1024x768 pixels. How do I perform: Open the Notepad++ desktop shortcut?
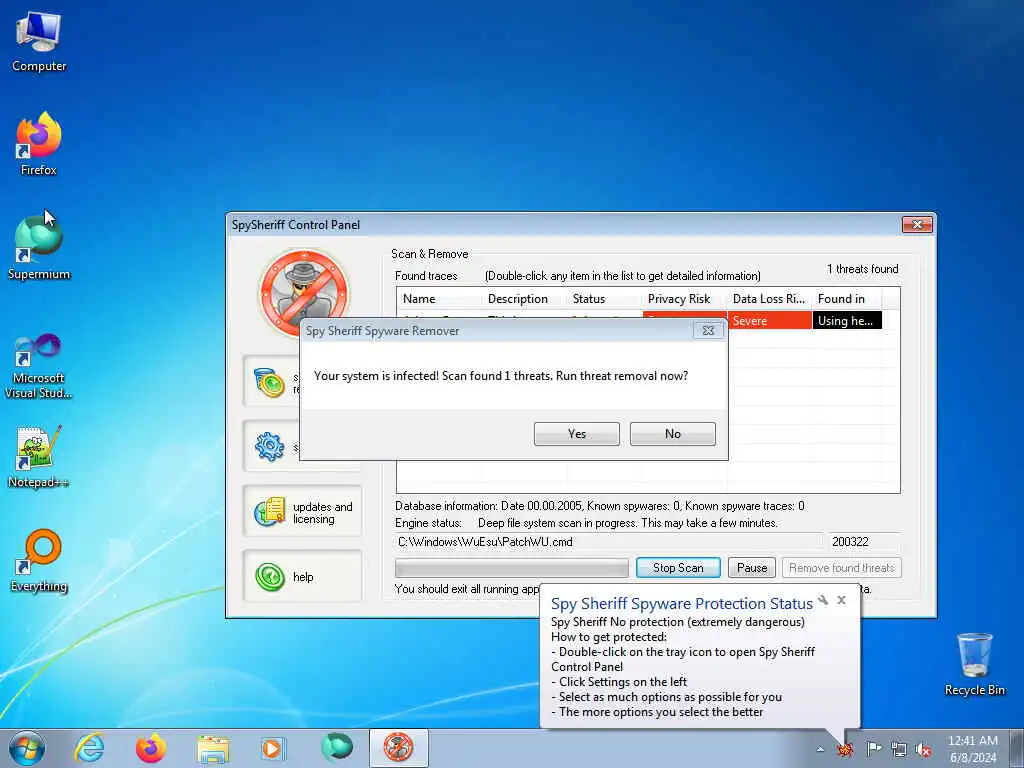pos(39,457)
